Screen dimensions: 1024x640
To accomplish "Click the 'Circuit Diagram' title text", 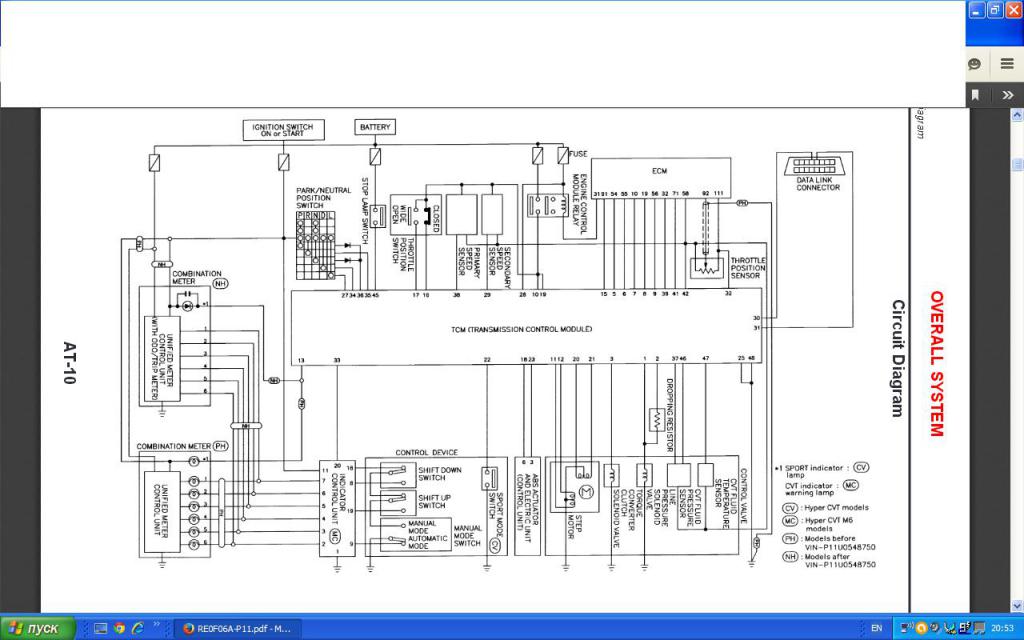I will point(899,358).
